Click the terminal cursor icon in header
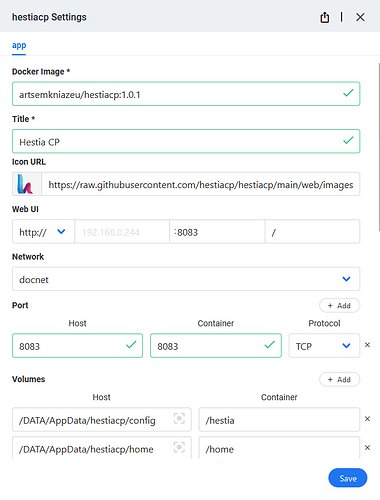Screen dimensions: 380x500 (341, 17)
